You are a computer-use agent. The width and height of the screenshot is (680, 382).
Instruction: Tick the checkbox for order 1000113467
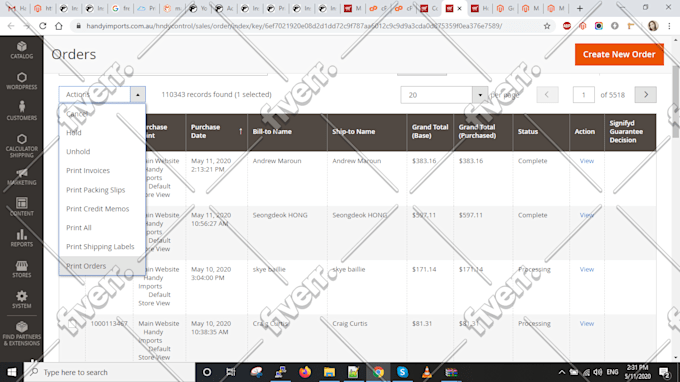[x=72, y=323]
